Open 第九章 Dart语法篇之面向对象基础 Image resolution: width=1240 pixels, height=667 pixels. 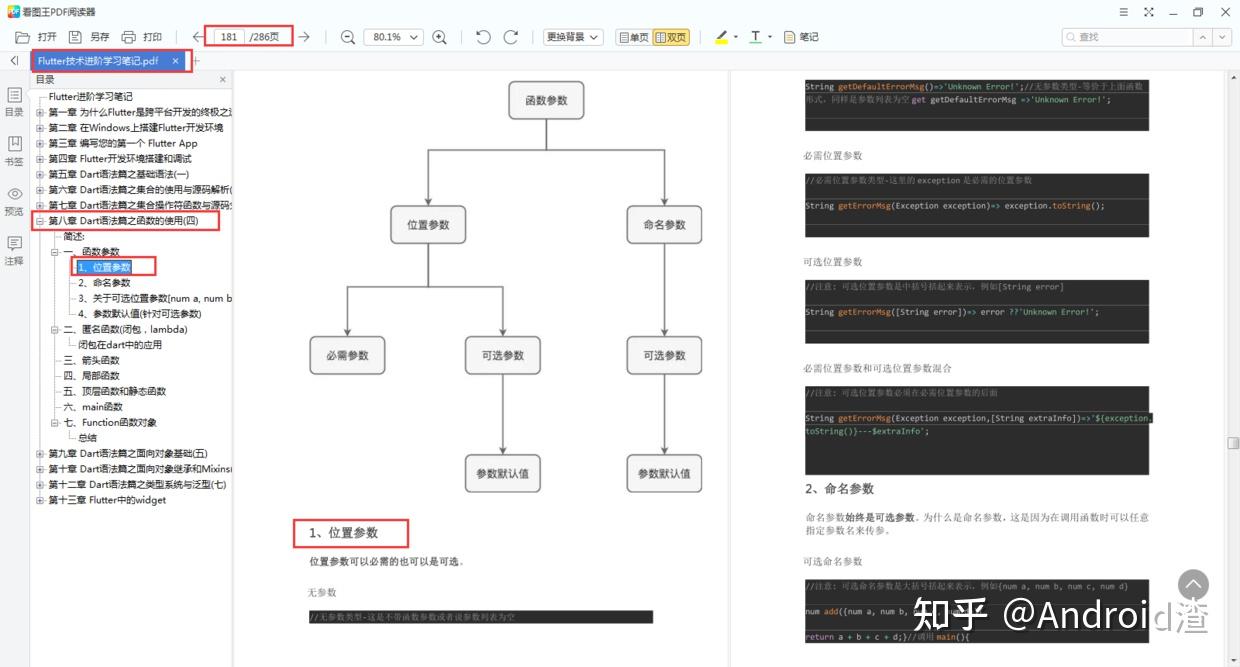tap(128, 453)
